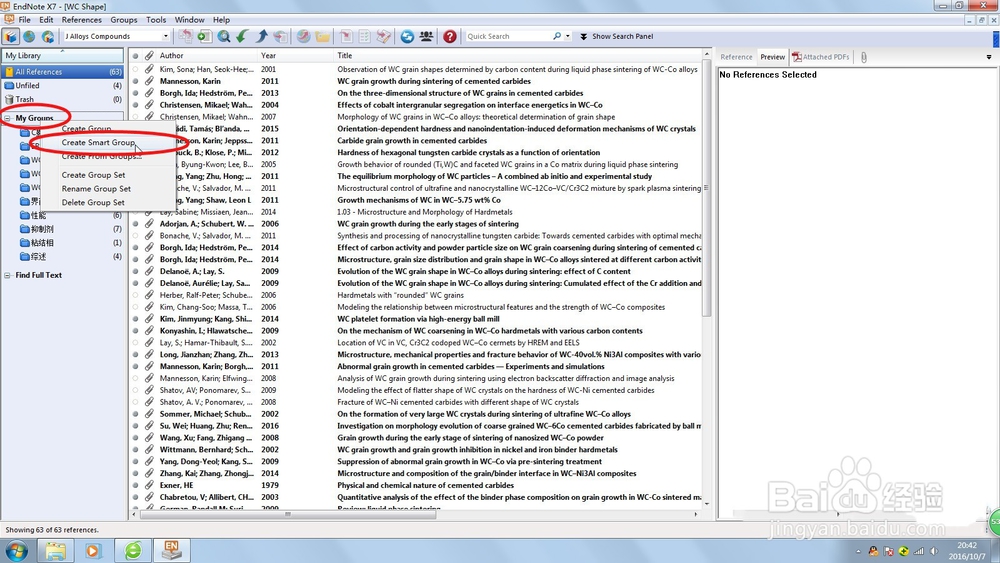The image size is (1000, 563).
Task: Click the green Import arrow icon
Action: point(242,36)
